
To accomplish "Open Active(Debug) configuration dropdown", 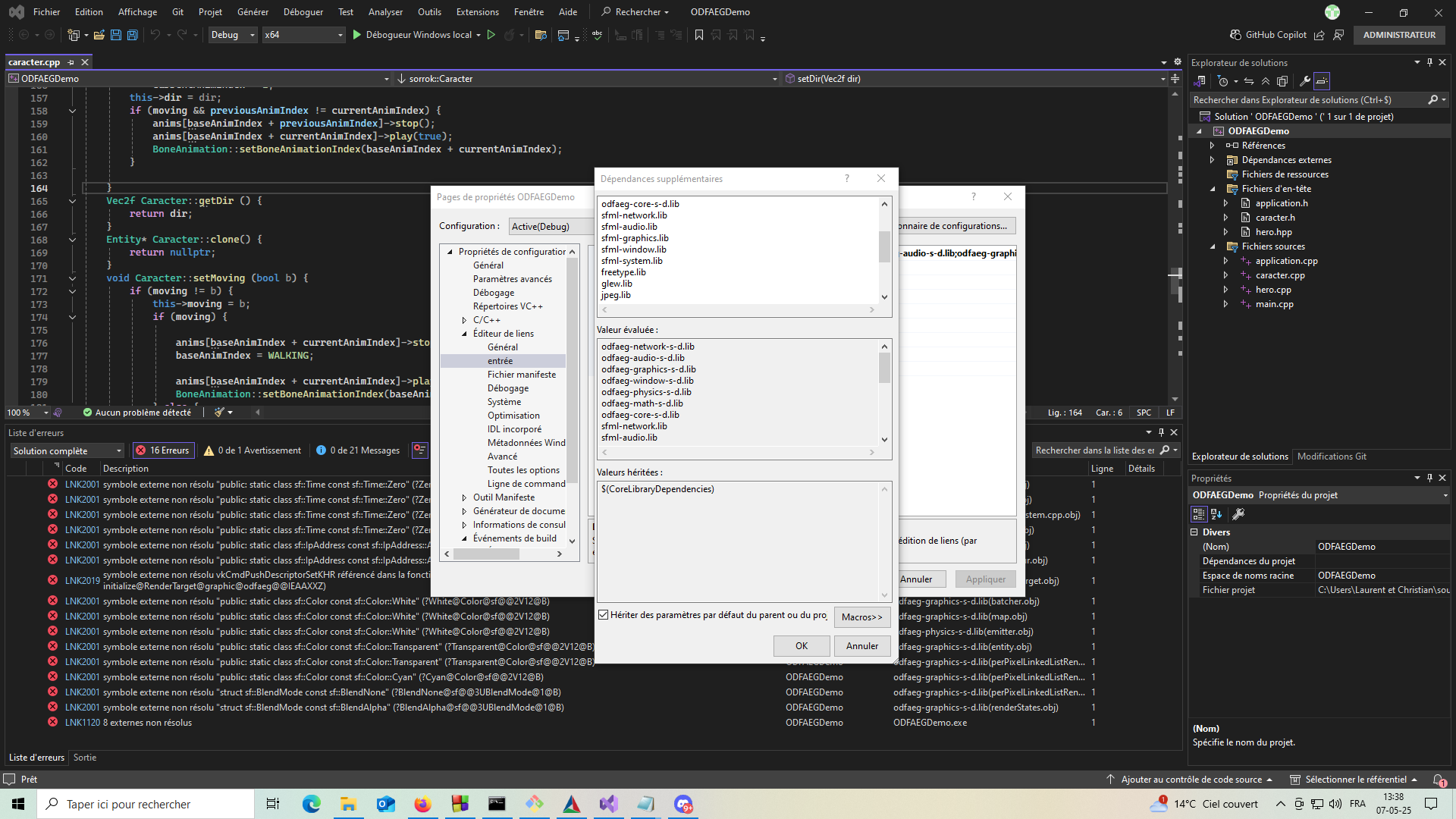I will (551, 226).
